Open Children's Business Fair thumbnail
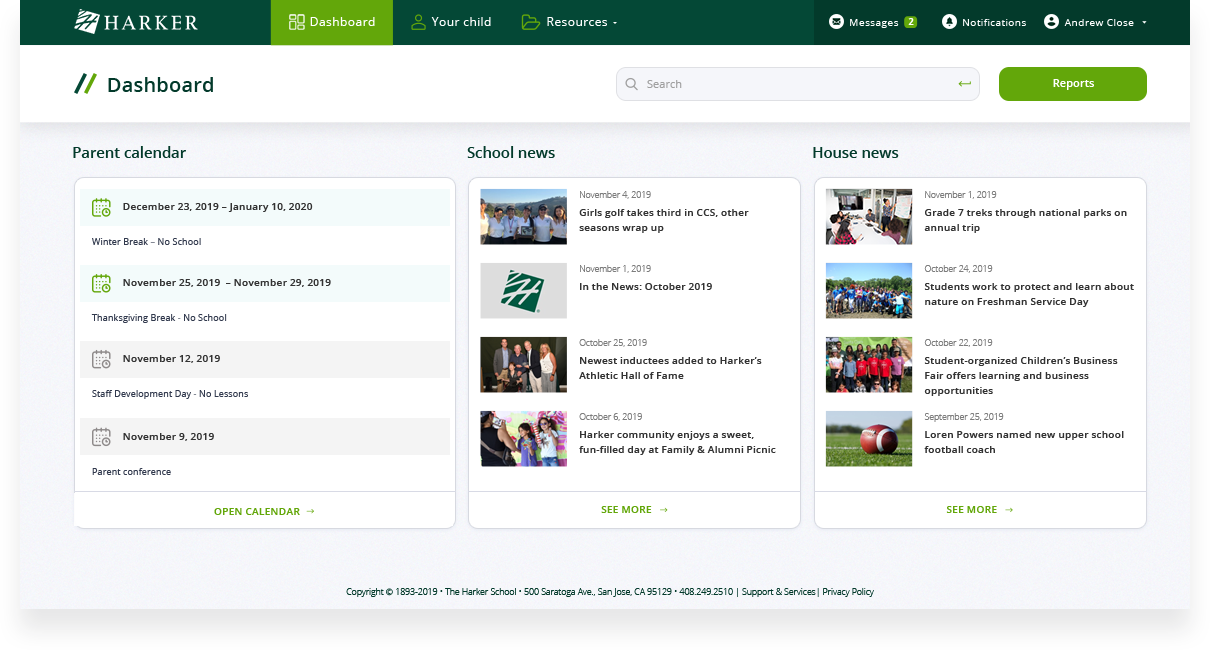 pos(869,364)
